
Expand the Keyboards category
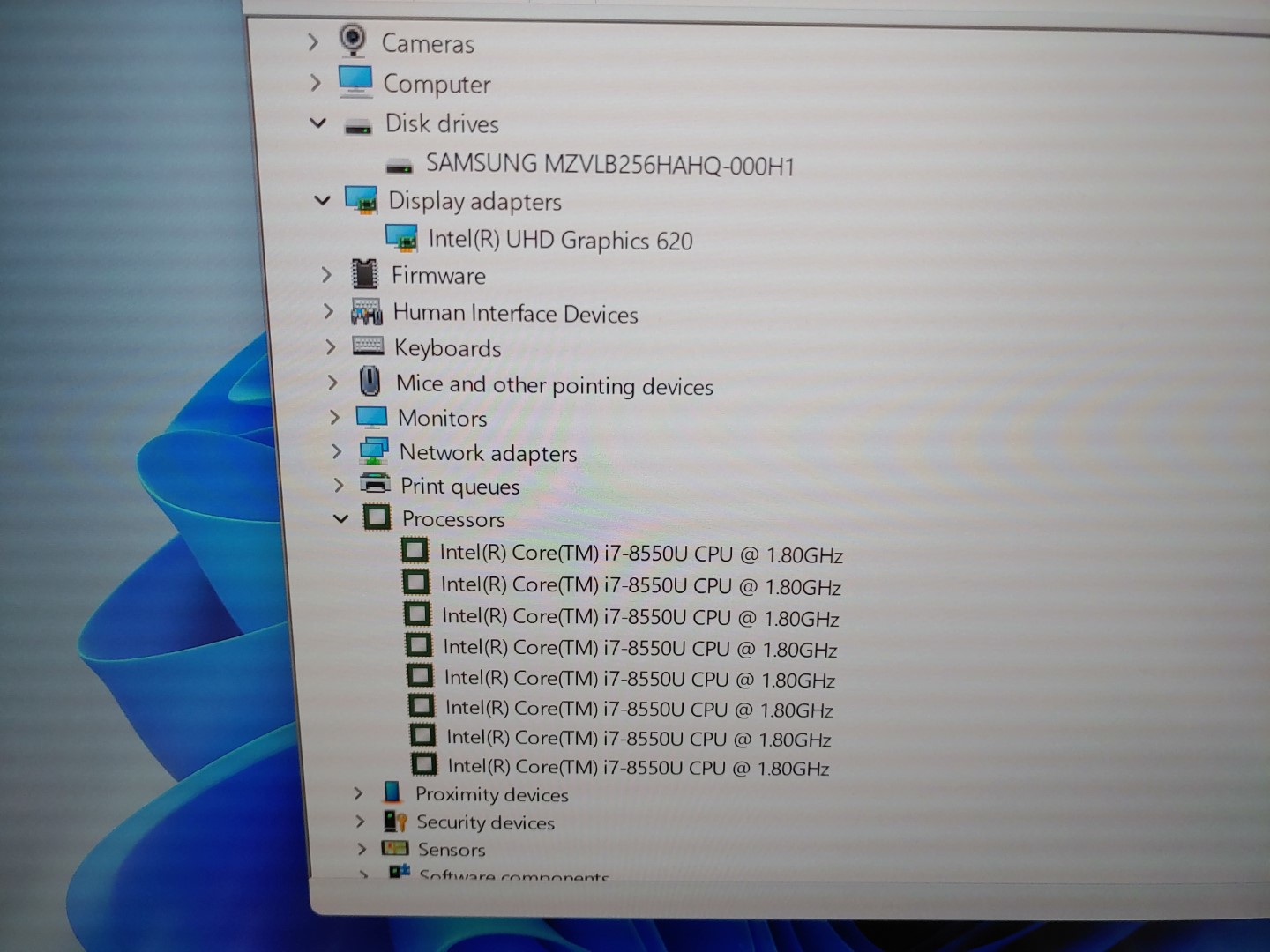pyautogui.click(x=331, y=346)
